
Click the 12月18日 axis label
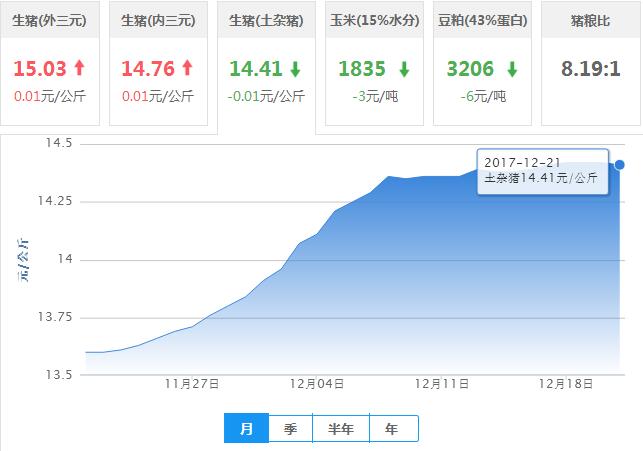[x=566, y=384]
